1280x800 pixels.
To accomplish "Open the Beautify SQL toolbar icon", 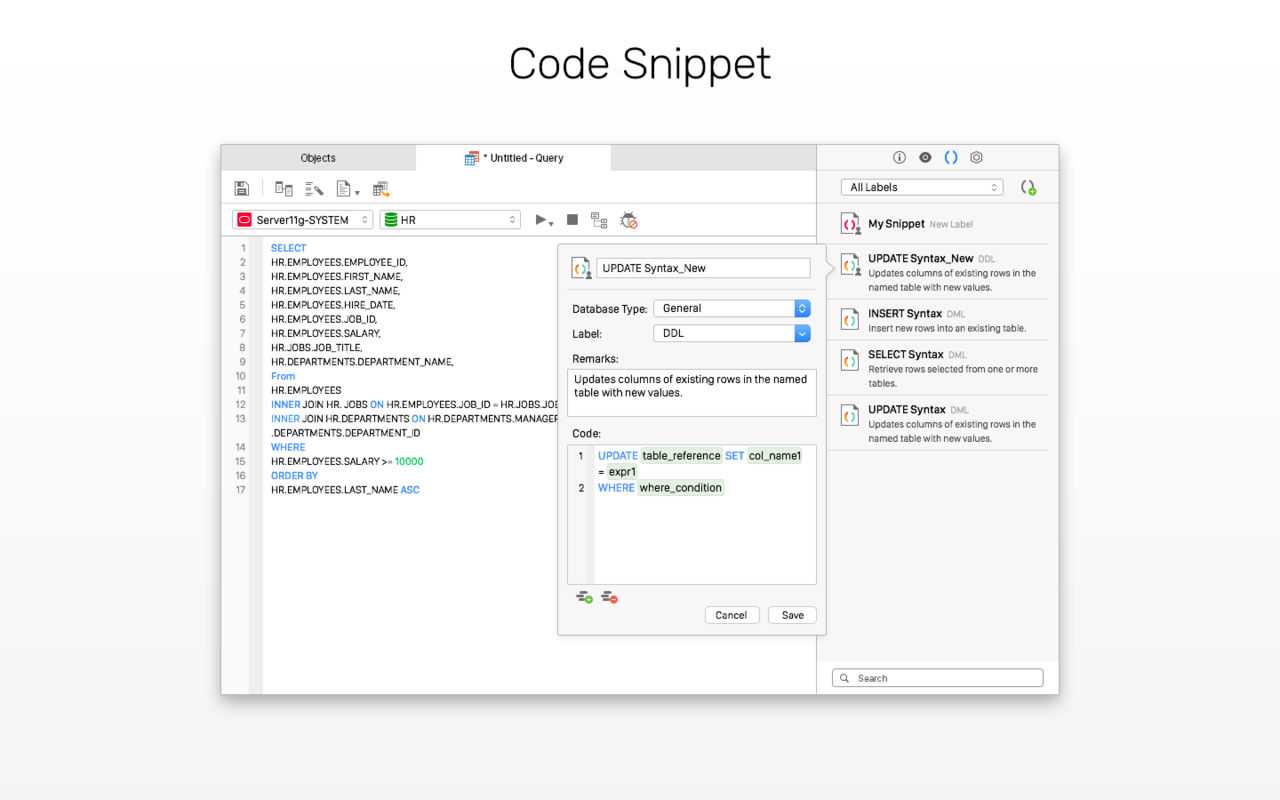I will click(314, 188).
